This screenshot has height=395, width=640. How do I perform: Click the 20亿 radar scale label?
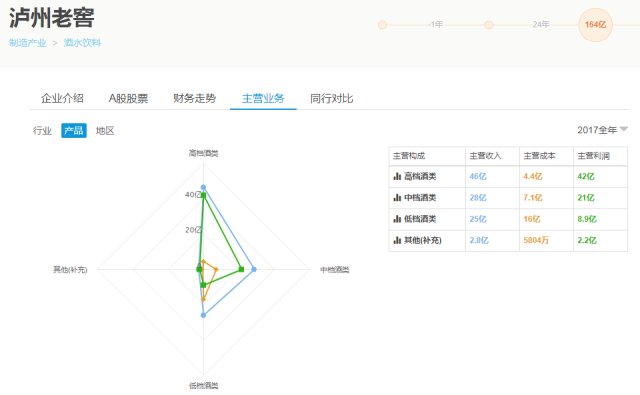(193, 229)
